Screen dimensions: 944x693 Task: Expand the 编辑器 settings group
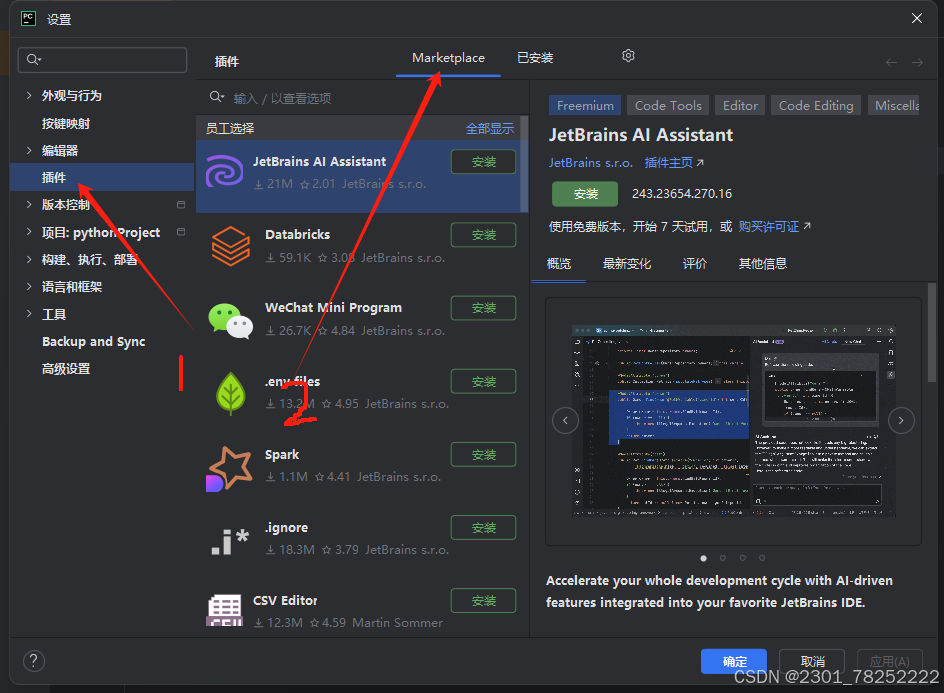point(29,150)
